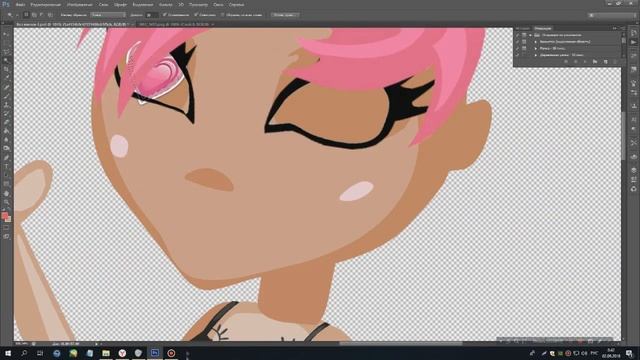The height and width of the screenshot is (360, 640).
Task: Select the Brush tool
Action: coord(6,96)
